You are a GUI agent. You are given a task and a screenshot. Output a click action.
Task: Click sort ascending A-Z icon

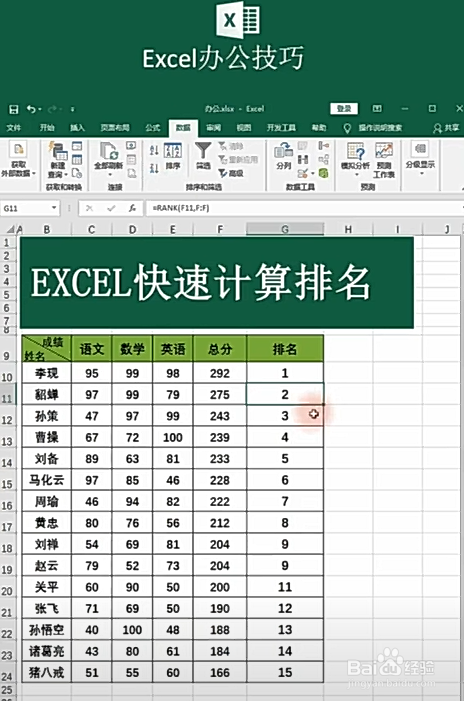coord(154,150)
